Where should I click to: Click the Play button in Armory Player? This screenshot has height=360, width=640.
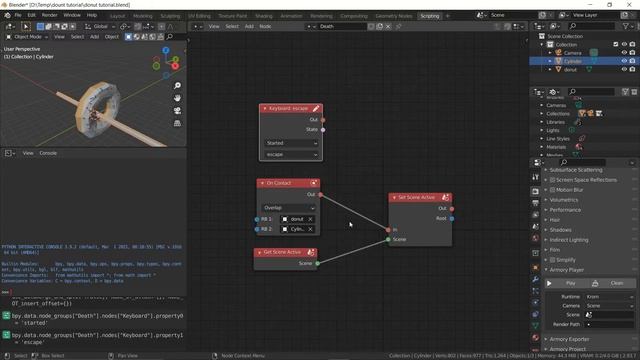point(566,283)
